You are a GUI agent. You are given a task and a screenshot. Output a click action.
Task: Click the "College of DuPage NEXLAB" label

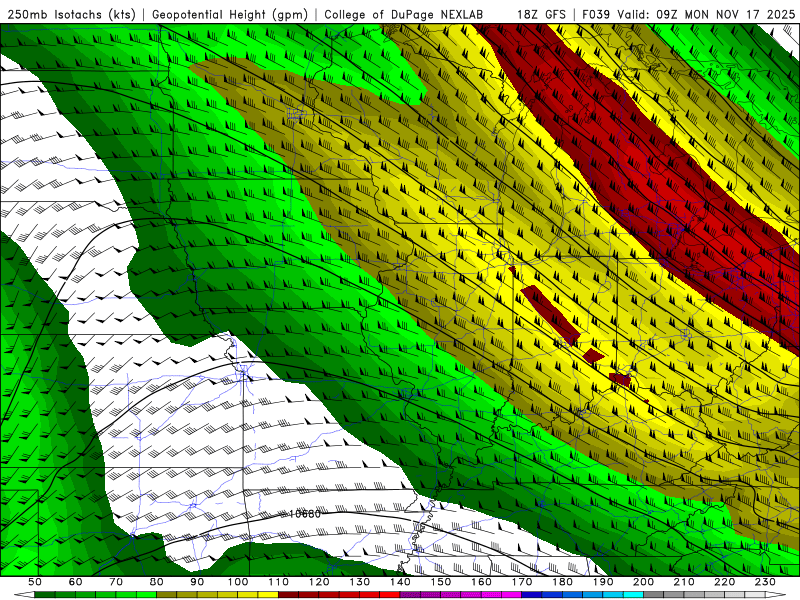404,14
